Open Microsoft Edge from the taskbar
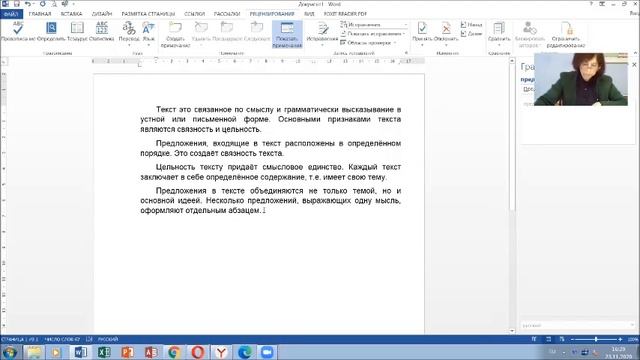This screenshot has height=360, width=640. [244, 352]
